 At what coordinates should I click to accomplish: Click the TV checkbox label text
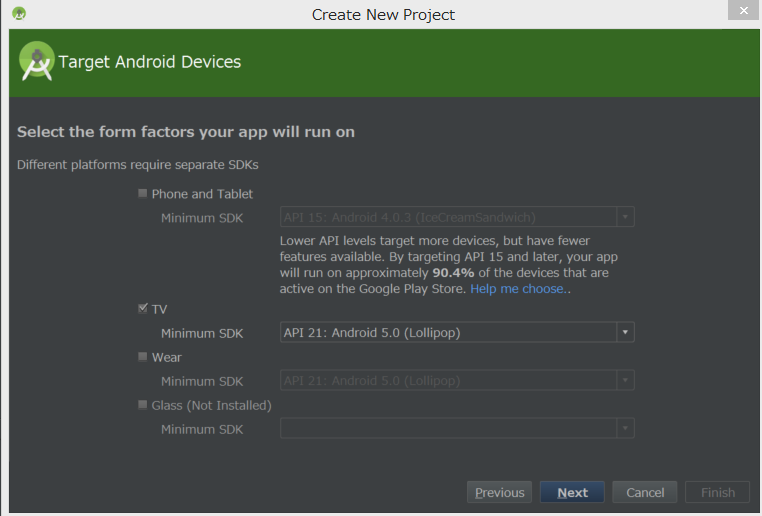coord(159,310)
